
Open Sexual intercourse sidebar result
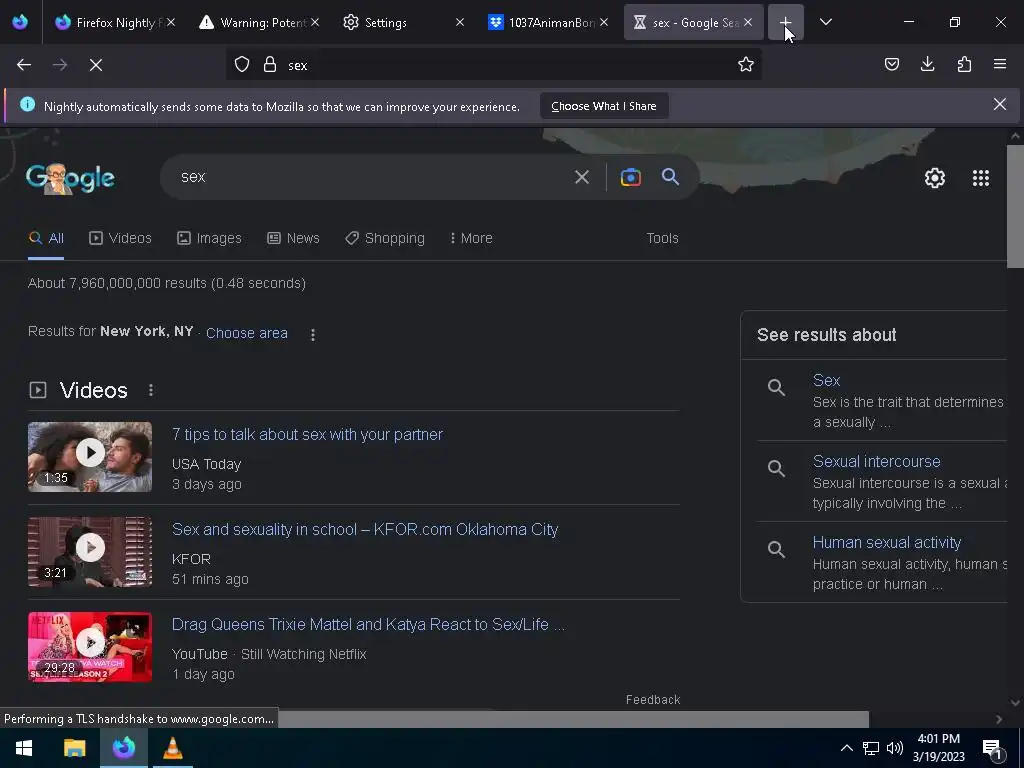(876, 461)
